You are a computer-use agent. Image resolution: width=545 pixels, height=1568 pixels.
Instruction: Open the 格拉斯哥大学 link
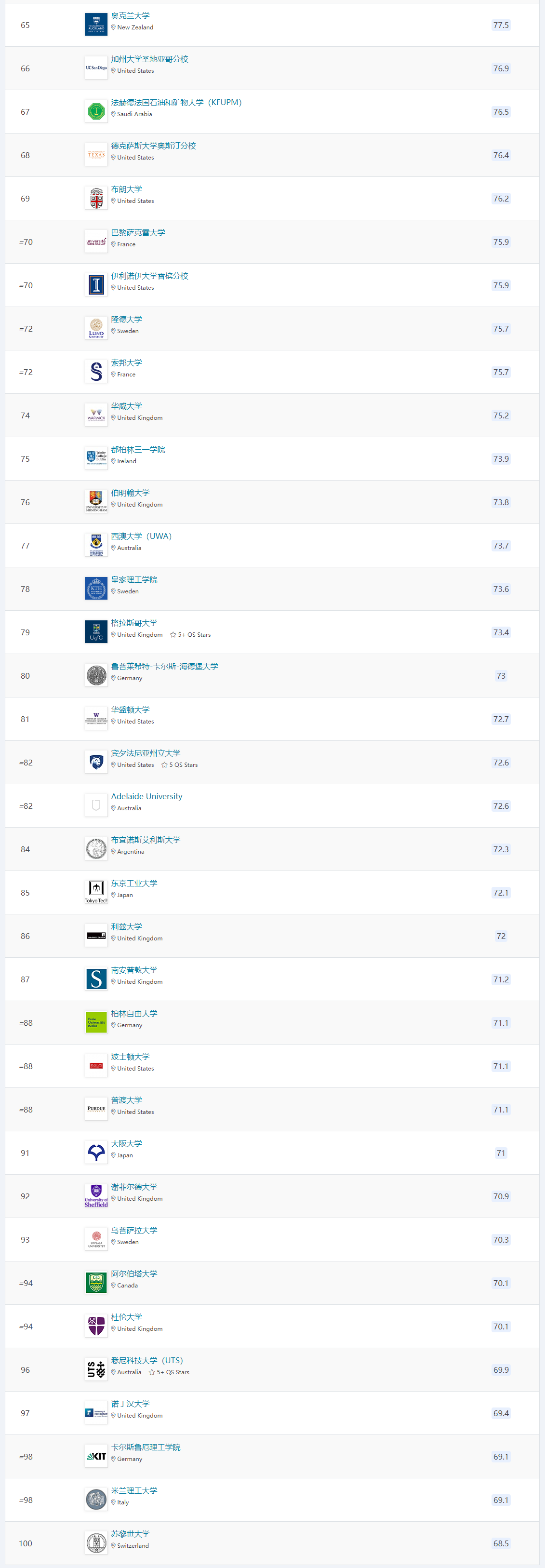tap(134, 623)
